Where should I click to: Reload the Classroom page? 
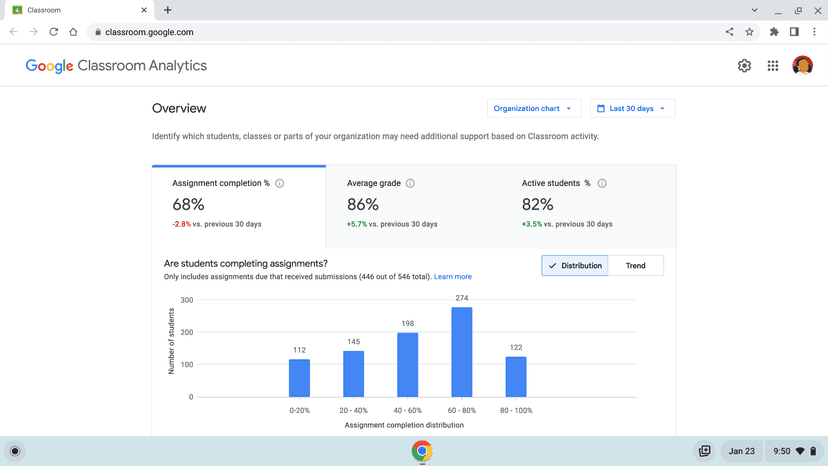pyautogui.click(x=53, y=32)
